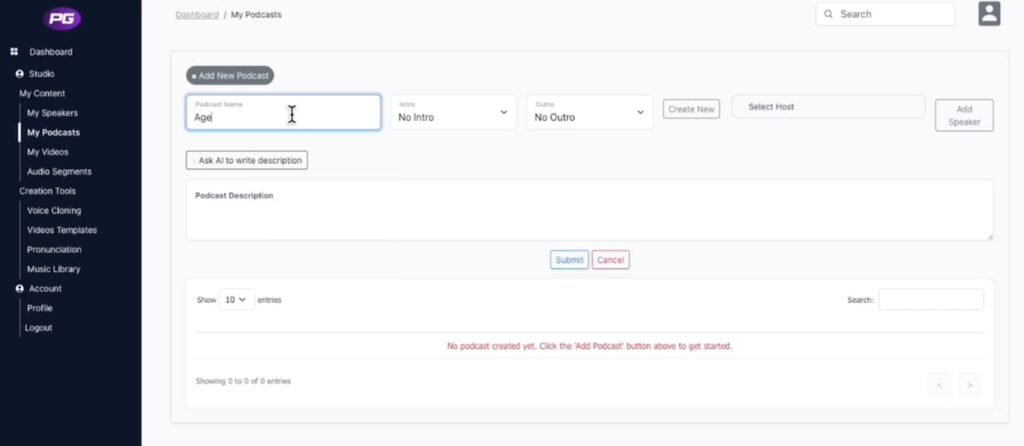
Task: Focus the Podcast Description text area
Action: (589, 214)
